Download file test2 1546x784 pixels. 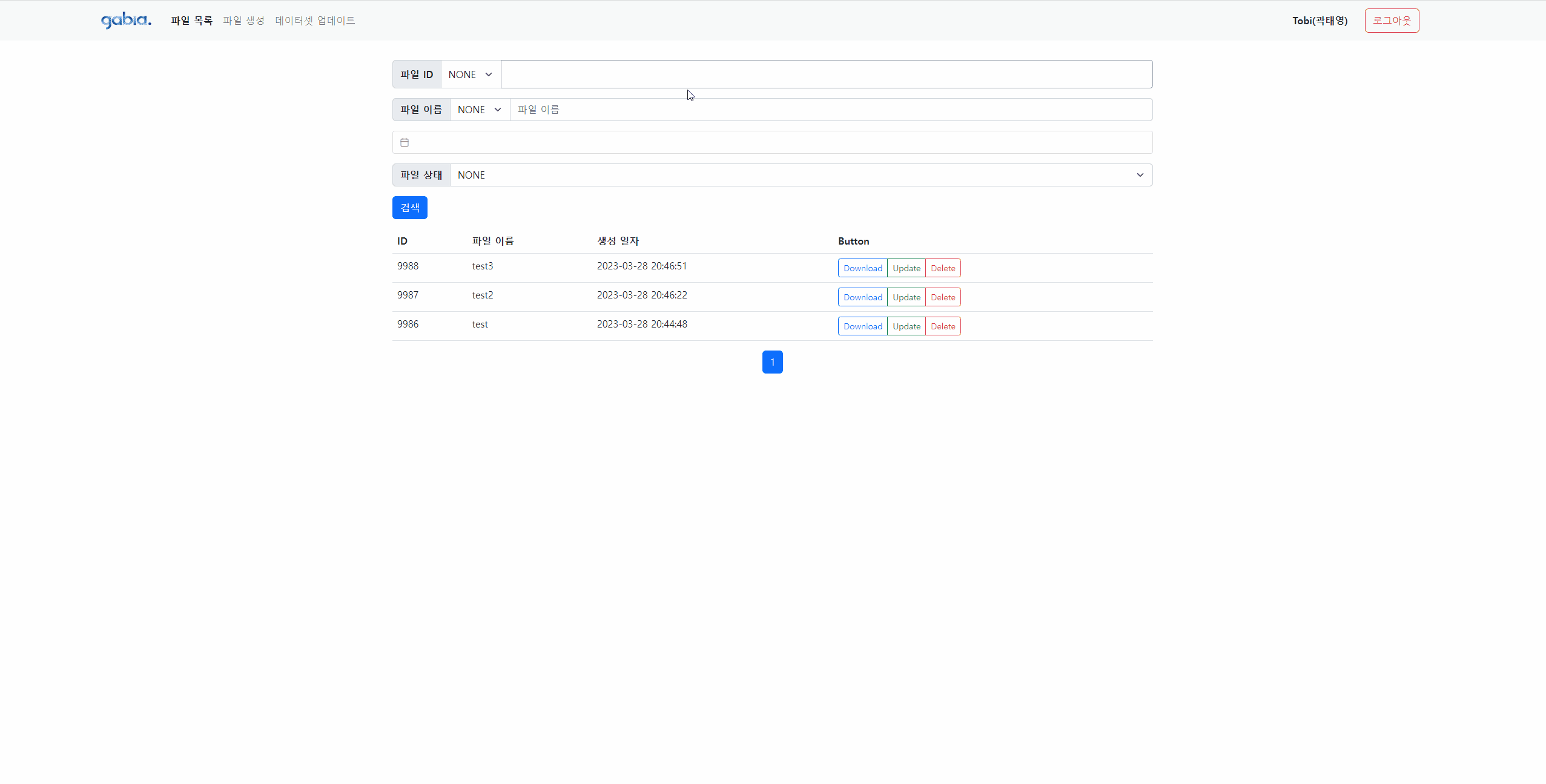point(862,297)
